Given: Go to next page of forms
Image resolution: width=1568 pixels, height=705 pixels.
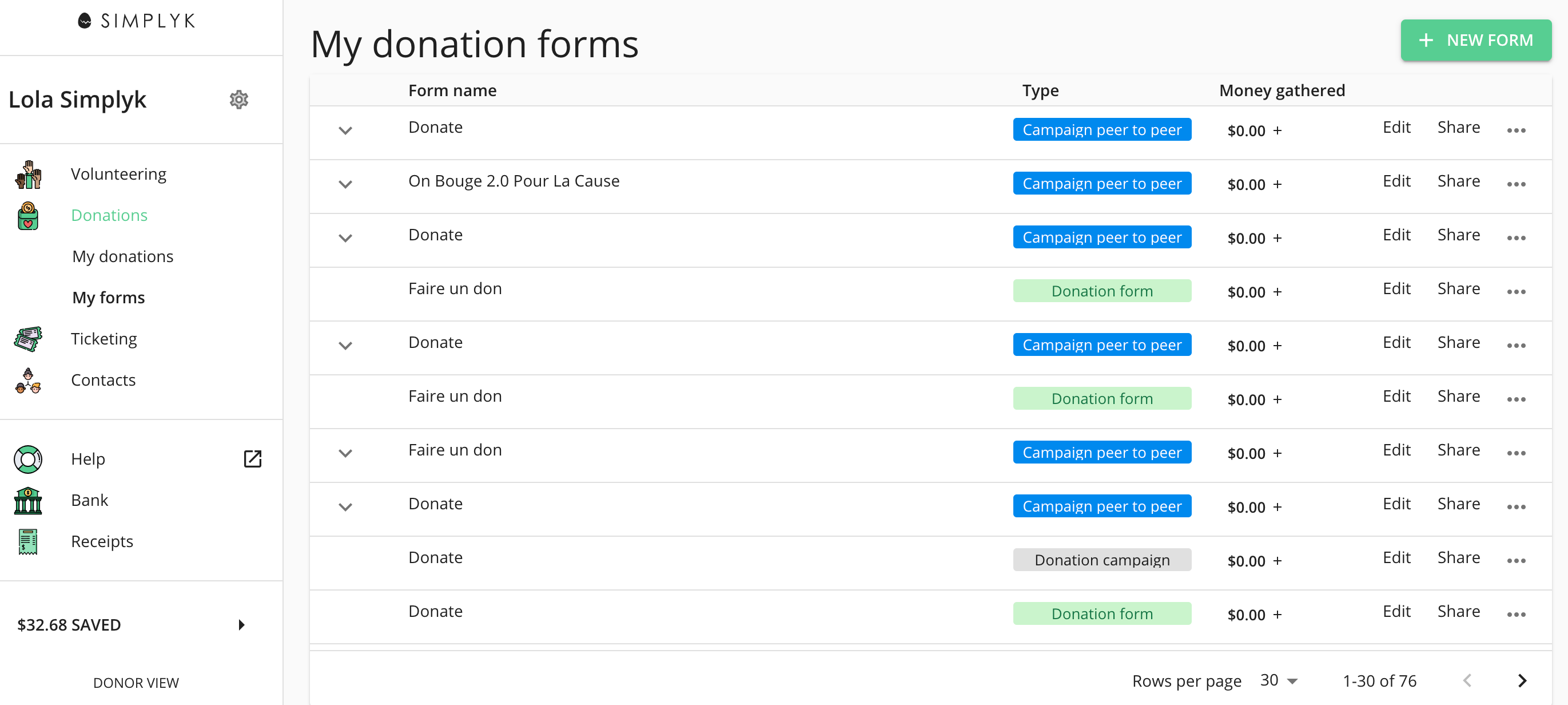Looking at the screenshot, I should pyautogui.click(x=1522, y=680).
